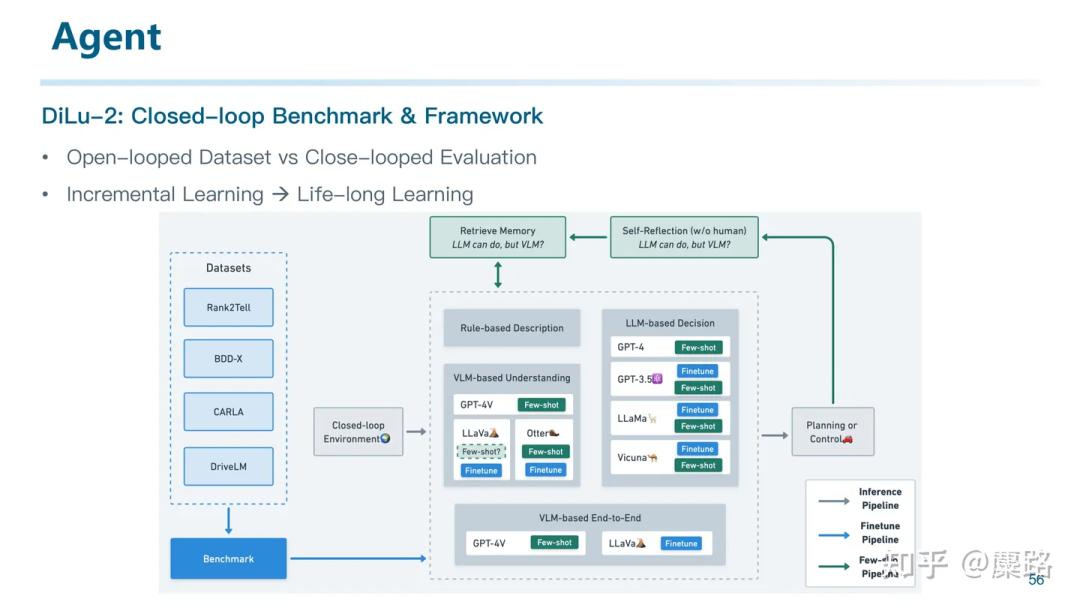Viewport: 1080px width, 608px height.
Task: Click the volcano icon beside LLaVa in VLM-based End-to-End
Action: click(x=641, y=543)
